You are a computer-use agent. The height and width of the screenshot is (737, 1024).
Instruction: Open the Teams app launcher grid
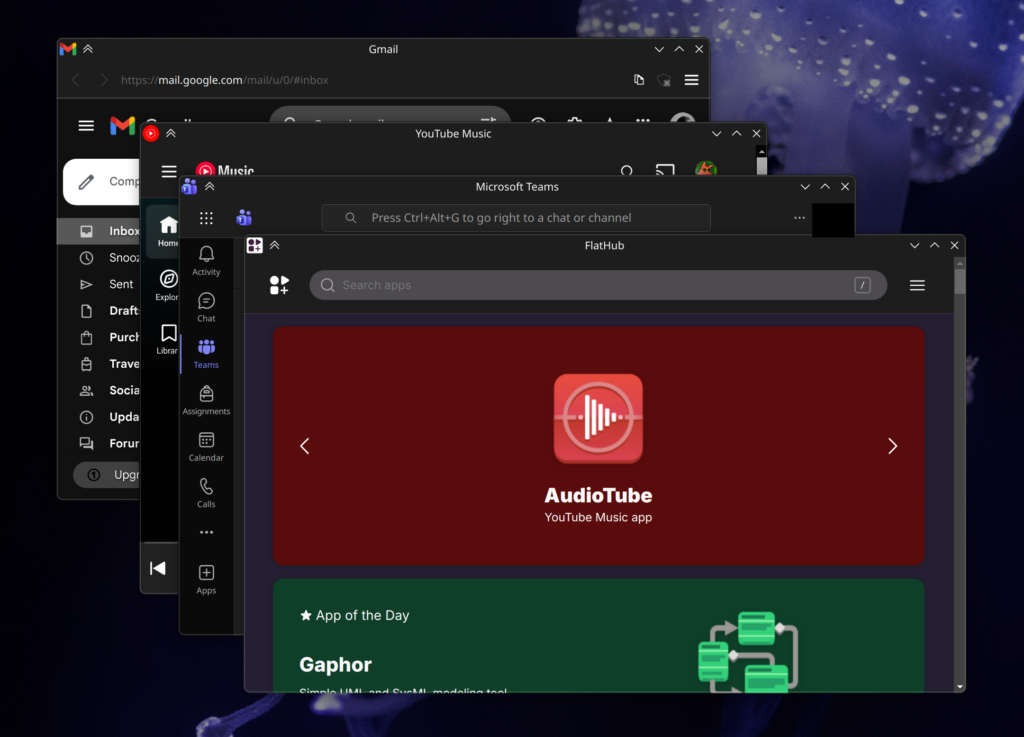pos(206,218)
